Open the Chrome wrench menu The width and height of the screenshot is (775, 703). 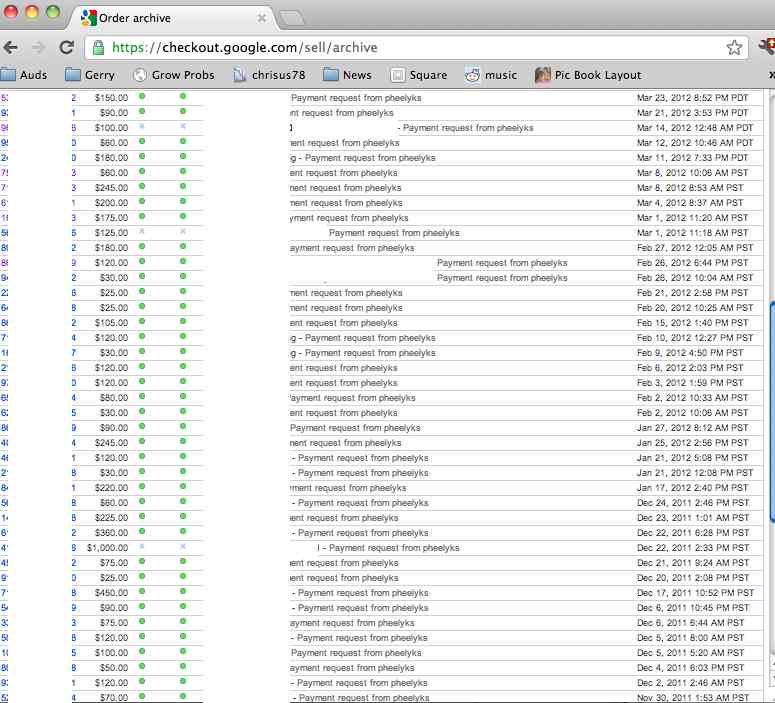click(766, 47)
